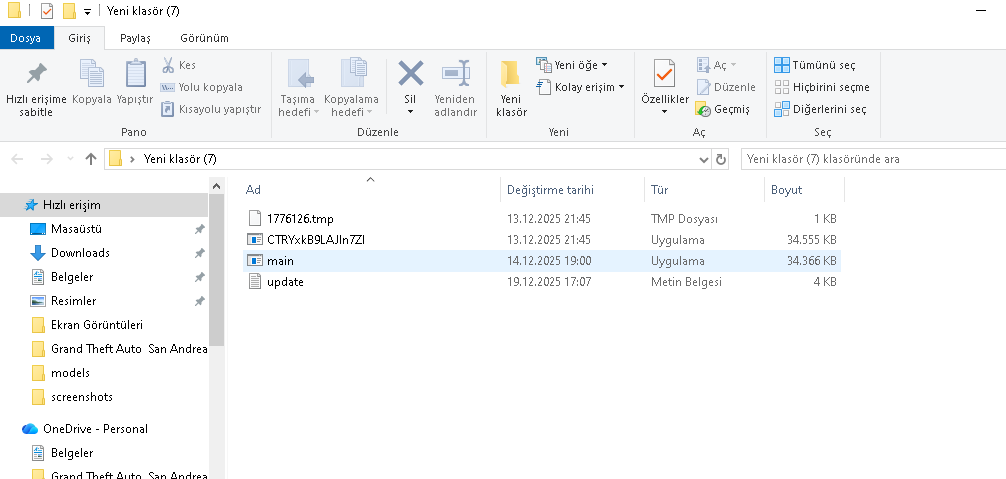Viewport: 1006px width, 479px height.
Task: Switch to the Görünüm ribbon tab
Action: (x=204, y=38)
